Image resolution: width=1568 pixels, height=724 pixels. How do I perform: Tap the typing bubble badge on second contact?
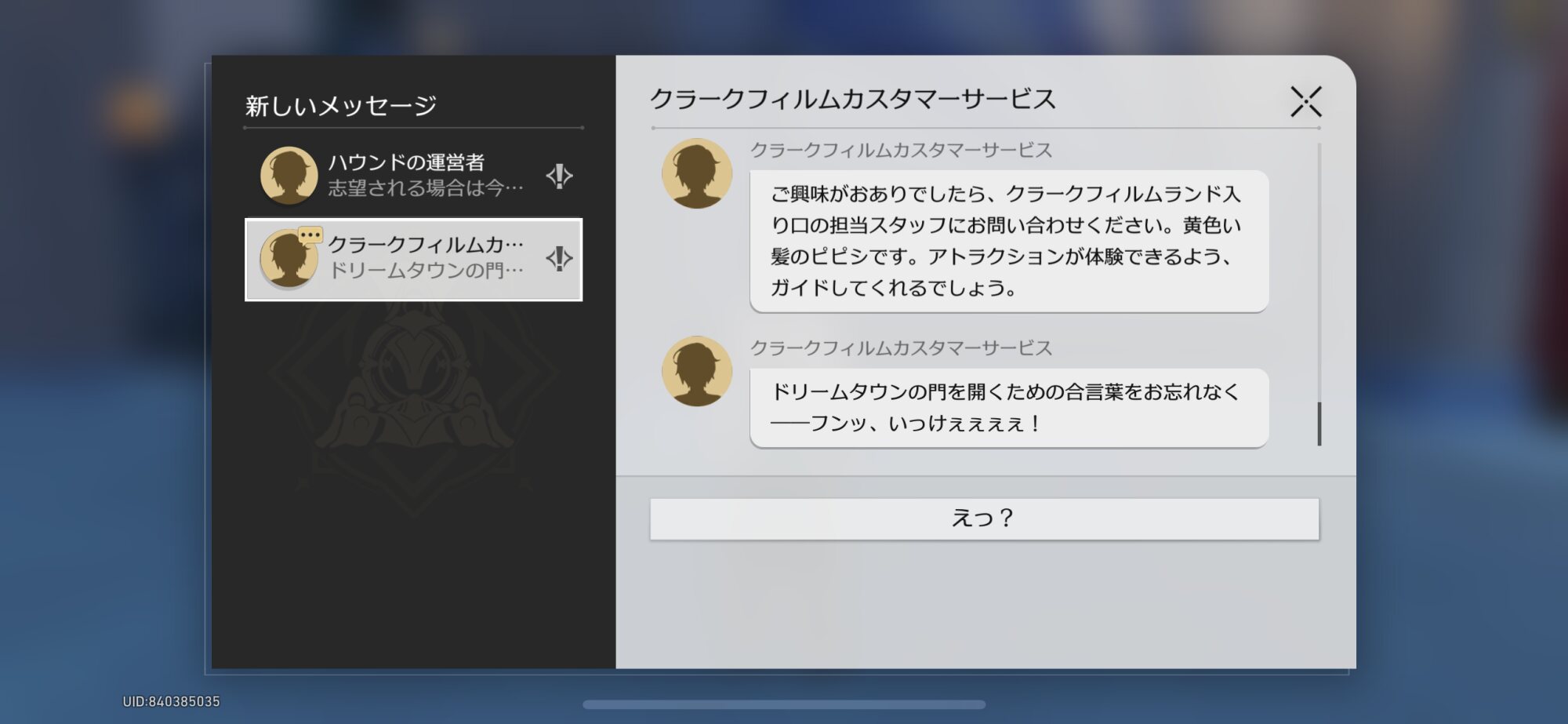(310, 235)
